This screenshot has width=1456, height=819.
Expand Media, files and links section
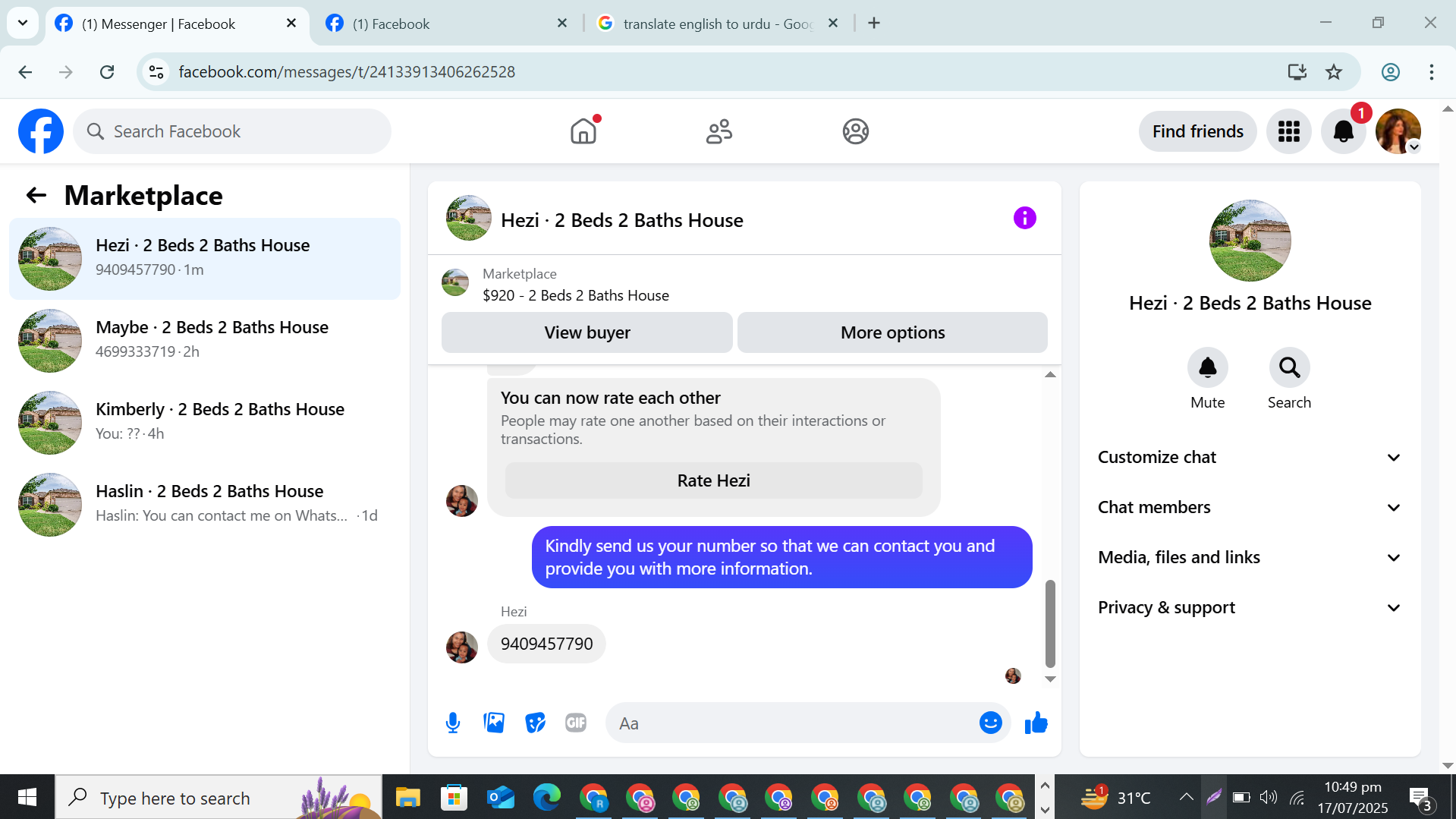click(x=1250, y=558)
